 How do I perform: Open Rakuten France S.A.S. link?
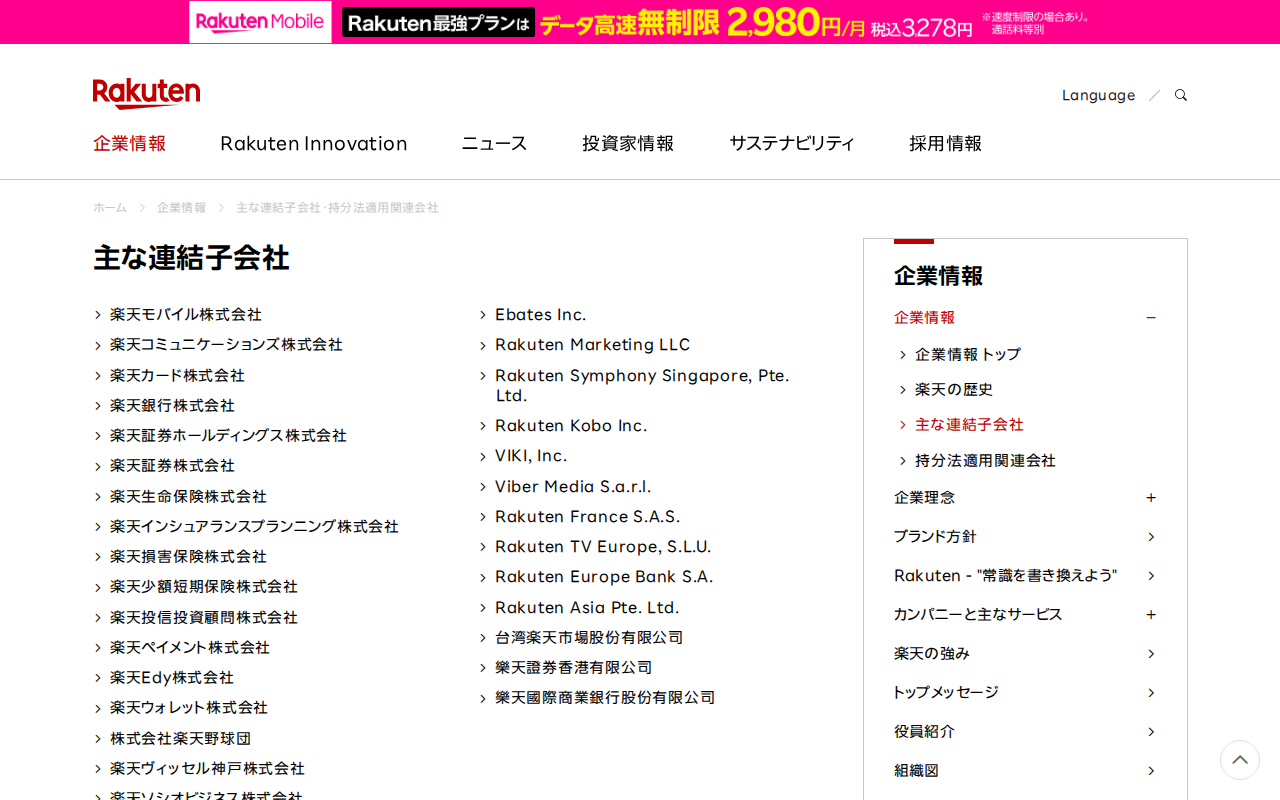coord(588,516)
